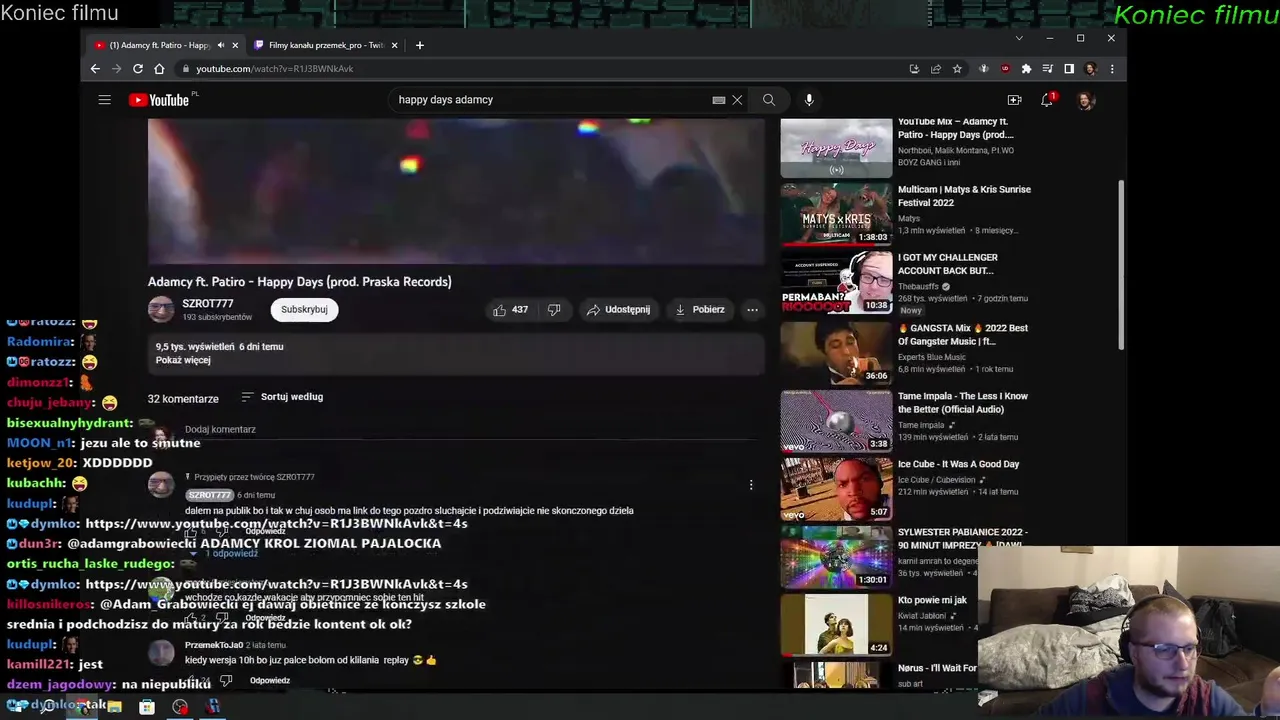Viewport: 1280px width, 720px height.
Task: Close the Adamcy ft. Patiro tab
Action: pos(235,45)
